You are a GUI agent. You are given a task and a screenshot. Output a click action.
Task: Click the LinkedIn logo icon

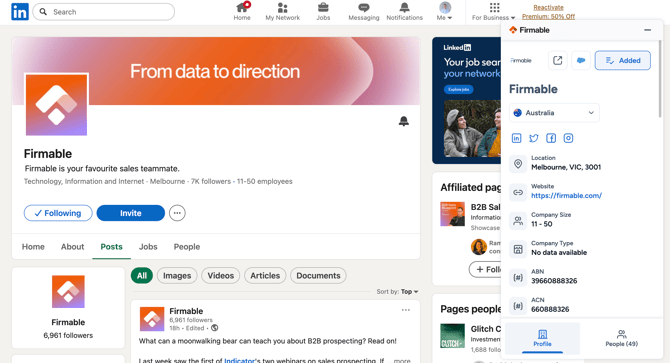coord(20,12)
